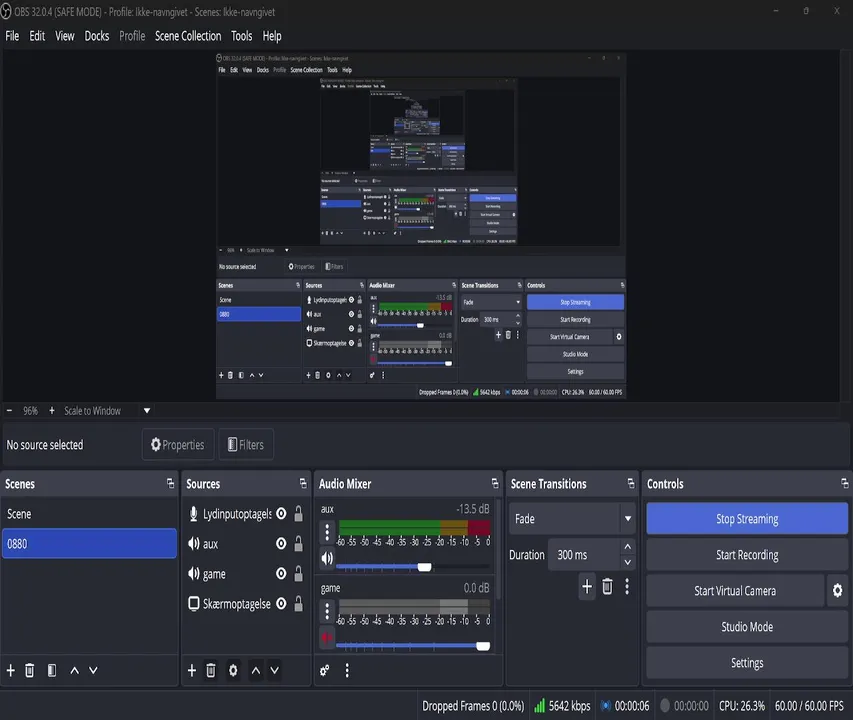Increase transition duration stepper up

(628, 547)
